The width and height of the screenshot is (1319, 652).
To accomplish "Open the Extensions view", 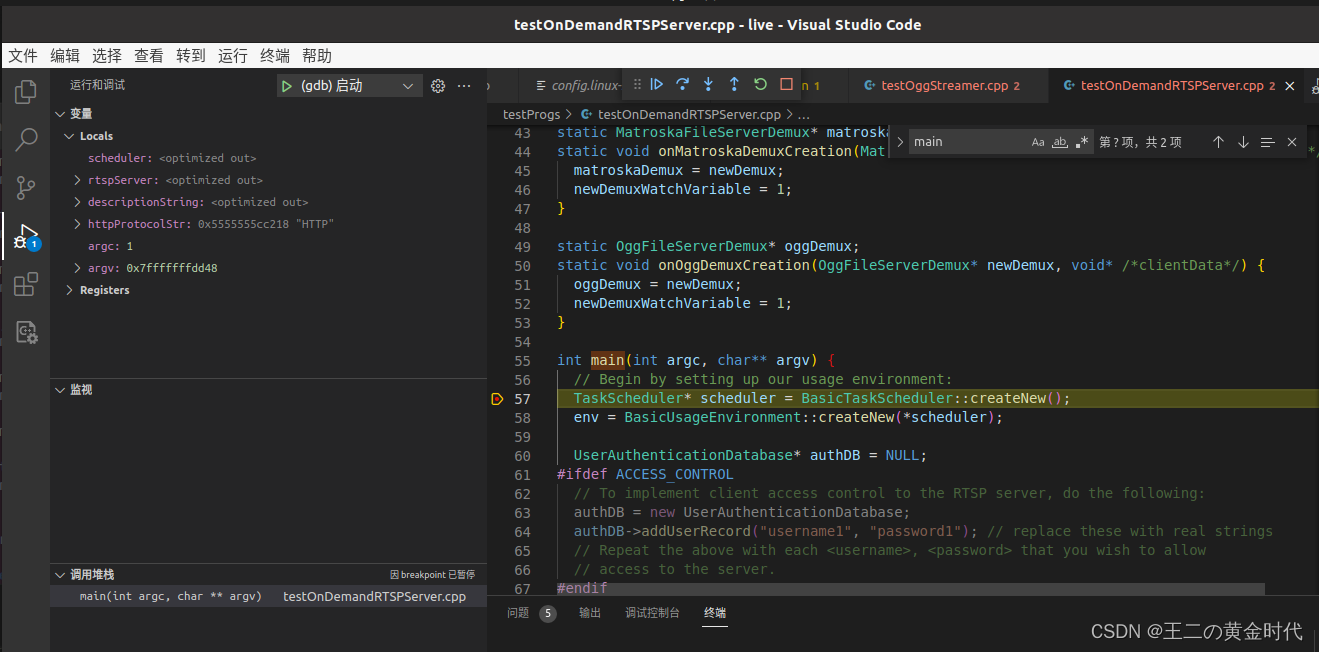I will [26, 284].
